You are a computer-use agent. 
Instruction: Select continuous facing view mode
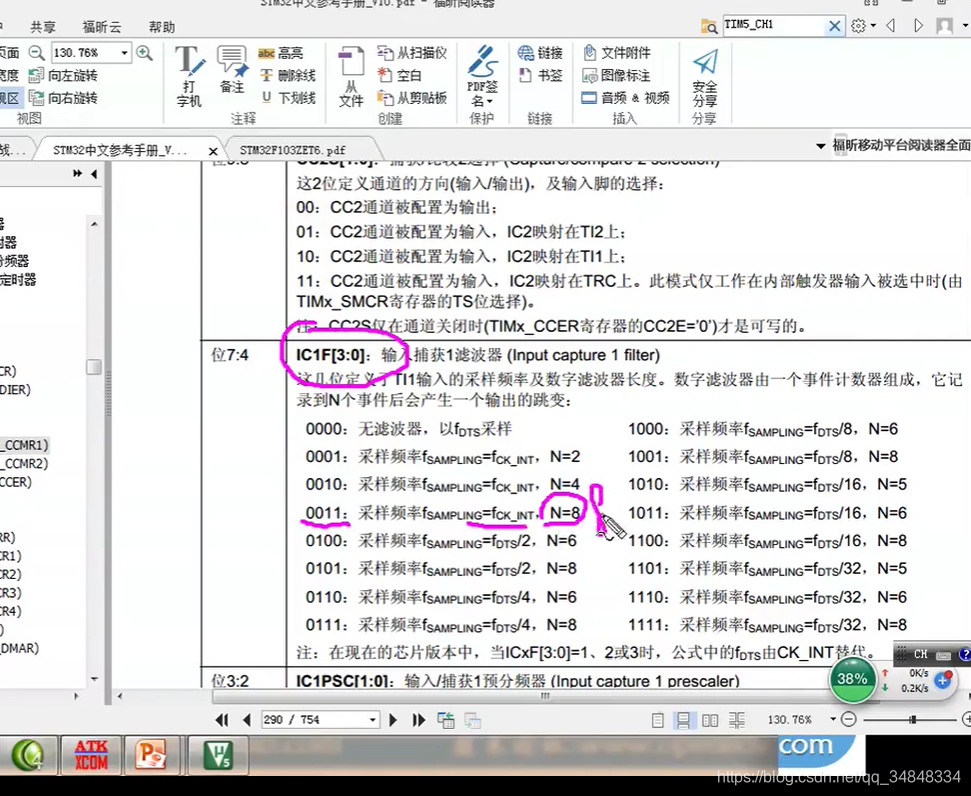[x=737, y=720]
